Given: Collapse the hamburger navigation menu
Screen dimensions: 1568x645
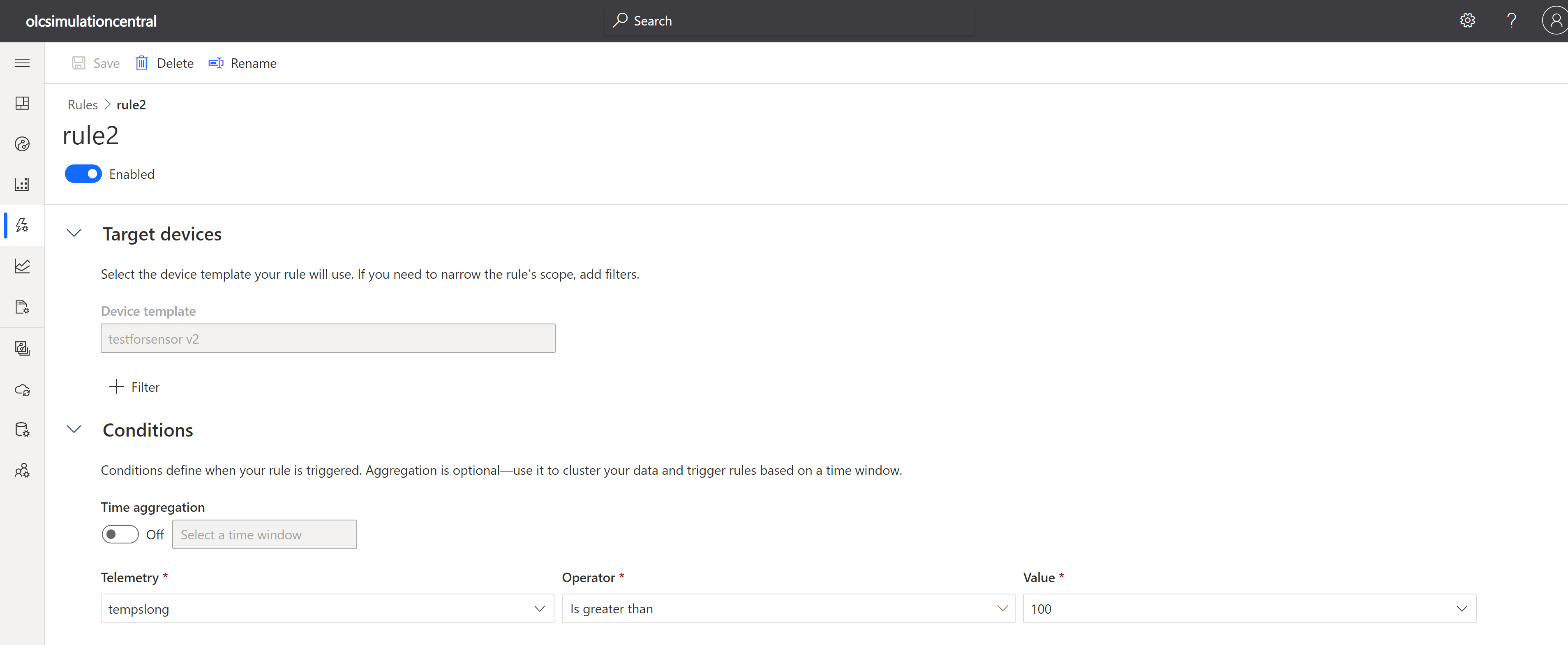Looking at the screenshot, I should [x=22, y=63].
